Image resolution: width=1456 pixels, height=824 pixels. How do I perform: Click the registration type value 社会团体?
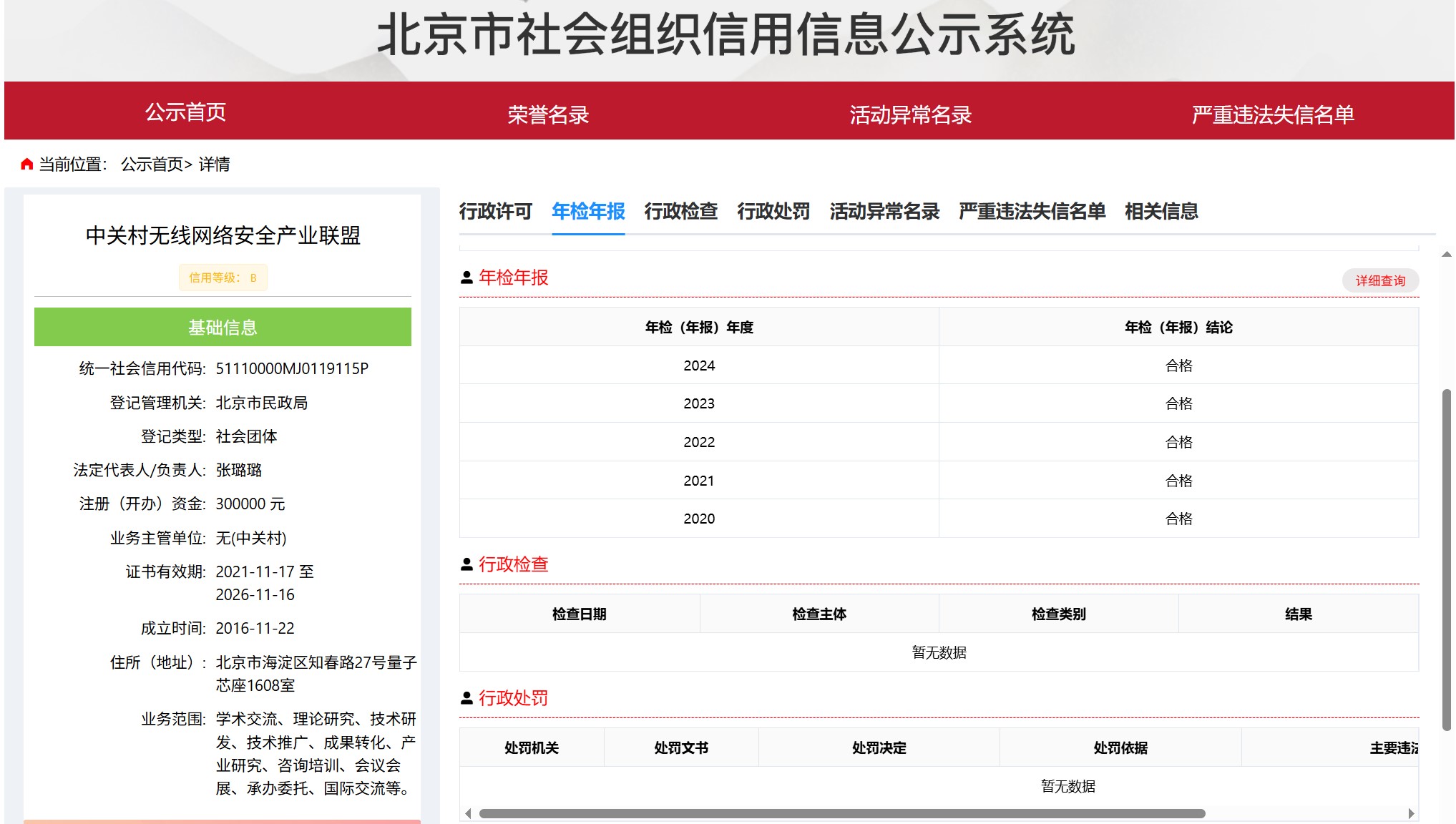point(247,436)
